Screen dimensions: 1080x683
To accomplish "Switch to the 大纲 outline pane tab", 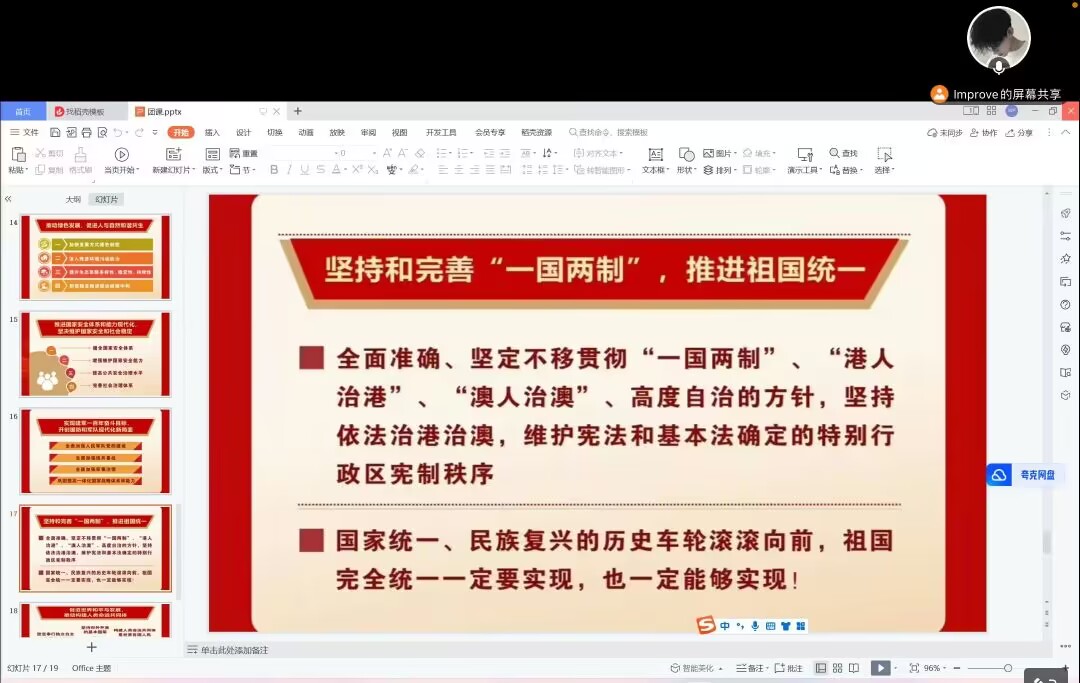I will tap(73, 200).
